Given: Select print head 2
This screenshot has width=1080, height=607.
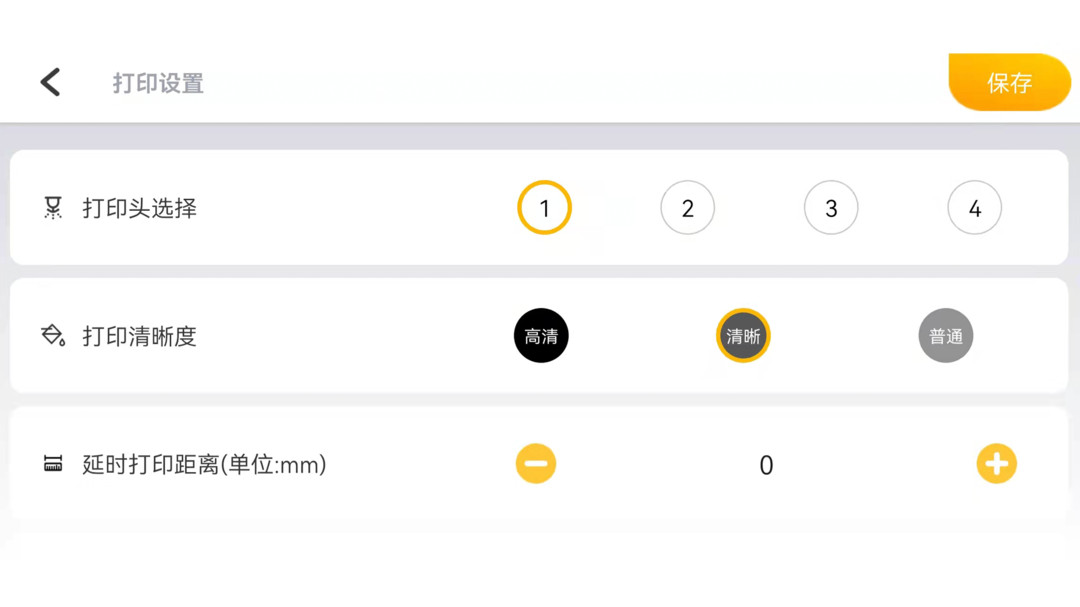Looking at the screenshot, I should click(x=688, y=208).
